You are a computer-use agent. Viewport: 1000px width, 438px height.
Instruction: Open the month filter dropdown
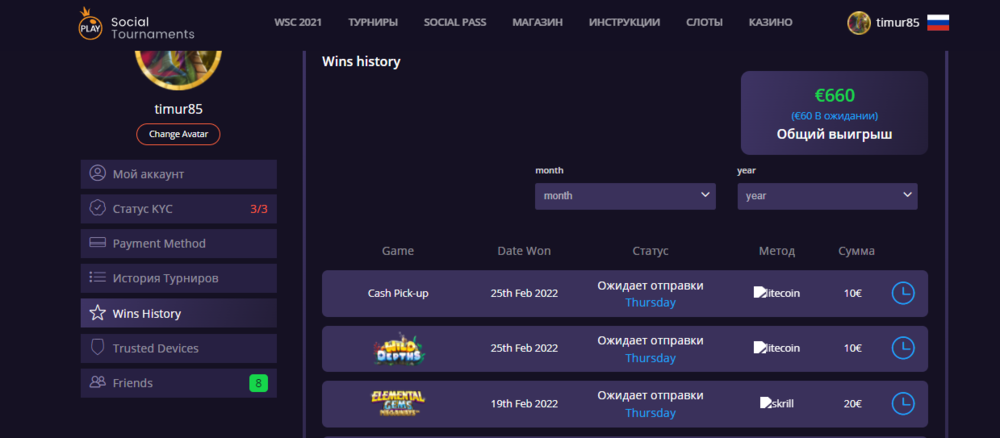click(x=625, y=196)
